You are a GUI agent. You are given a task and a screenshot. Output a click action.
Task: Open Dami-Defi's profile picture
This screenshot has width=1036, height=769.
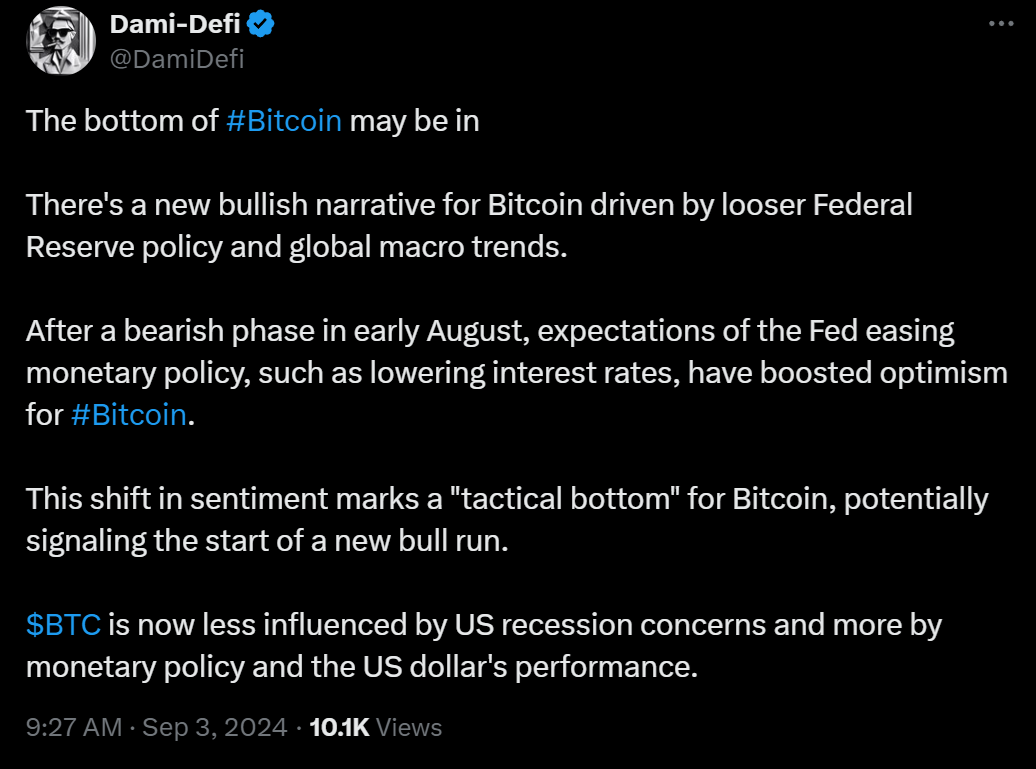(61, 42)
